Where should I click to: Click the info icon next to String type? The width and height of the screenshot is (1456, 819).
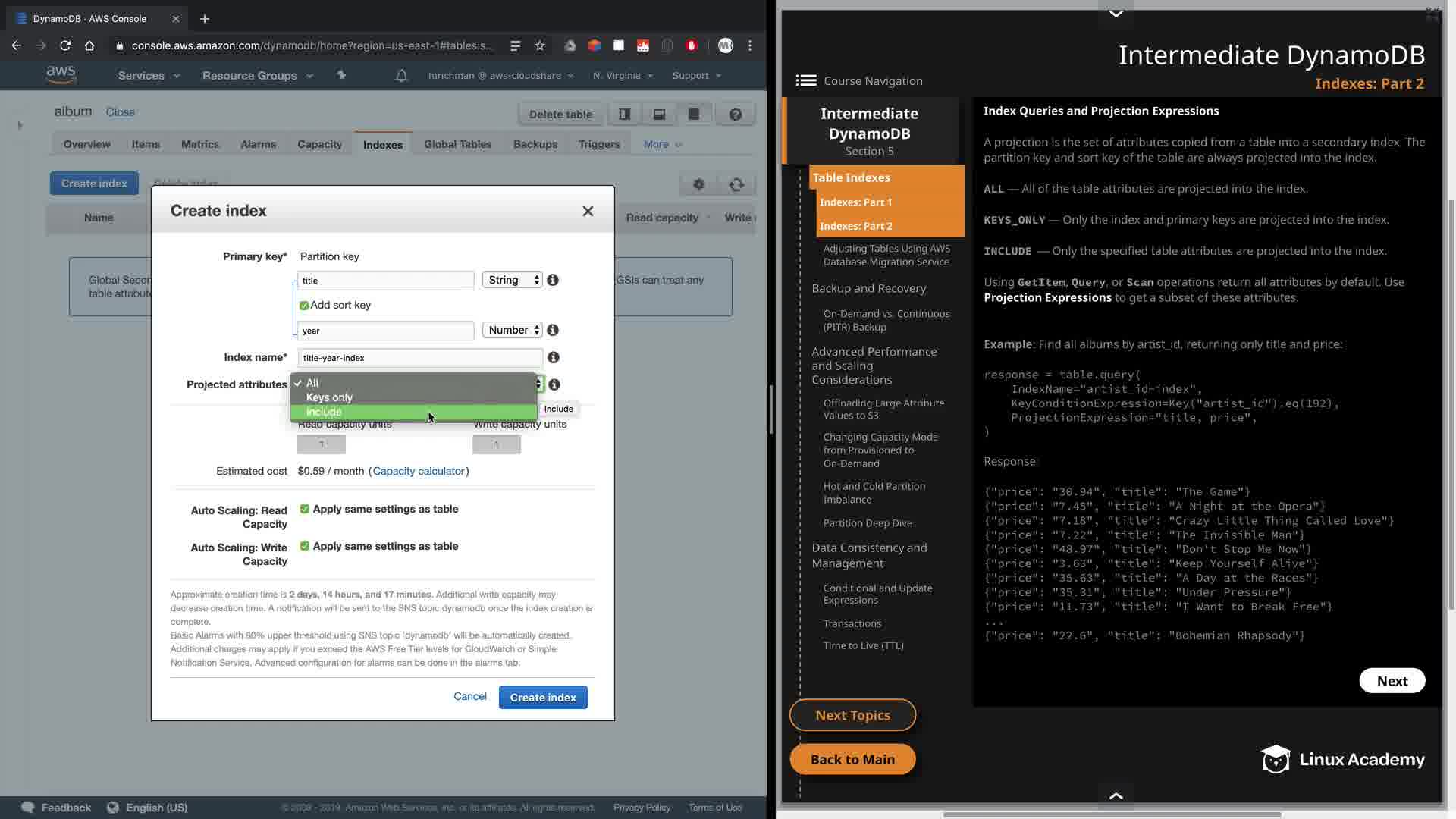point(553,280)
